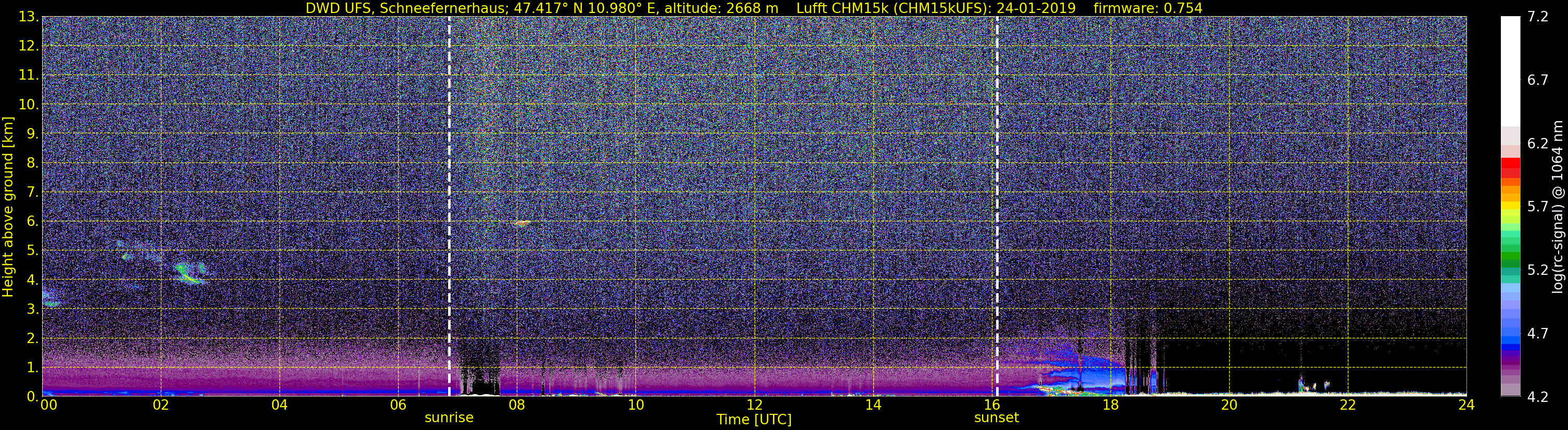
Task: Click the 'sunrise' label below the time axis
Action: 449,418
